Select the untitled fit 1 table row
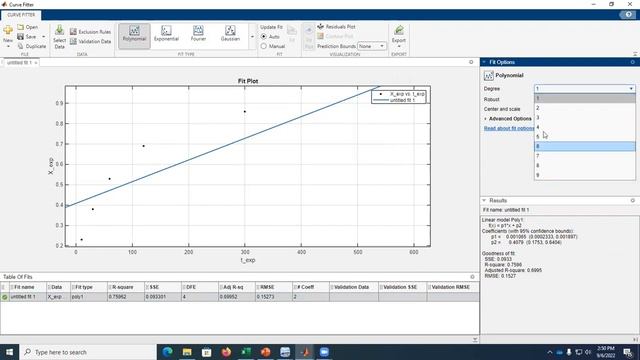 point(240,297)
